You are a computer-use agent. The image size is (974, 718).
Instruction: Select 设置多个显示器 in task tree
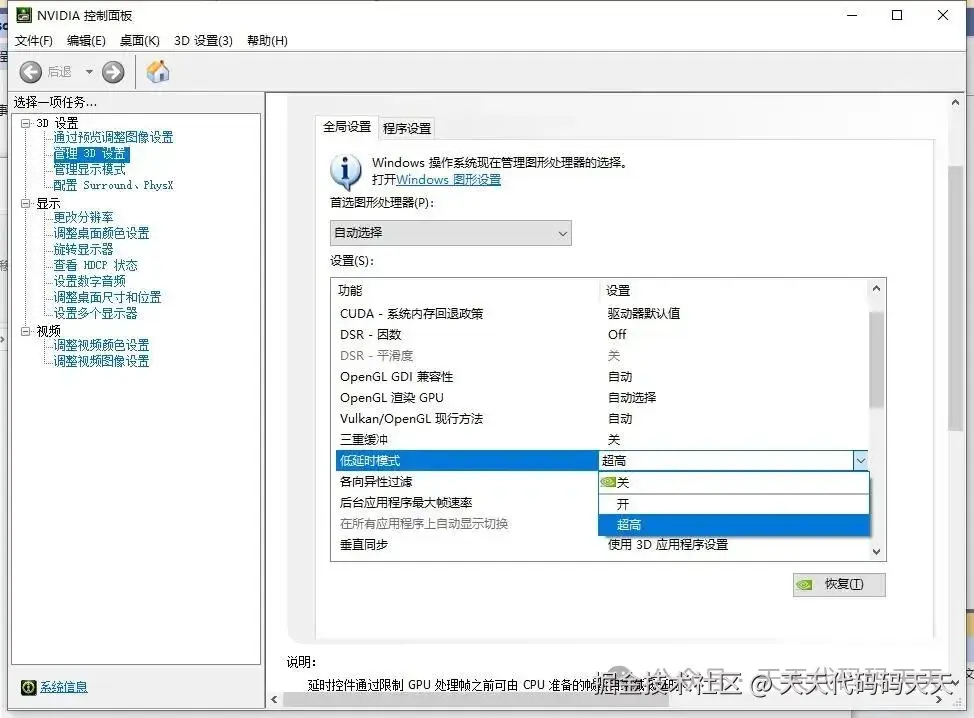coord(96,313)
